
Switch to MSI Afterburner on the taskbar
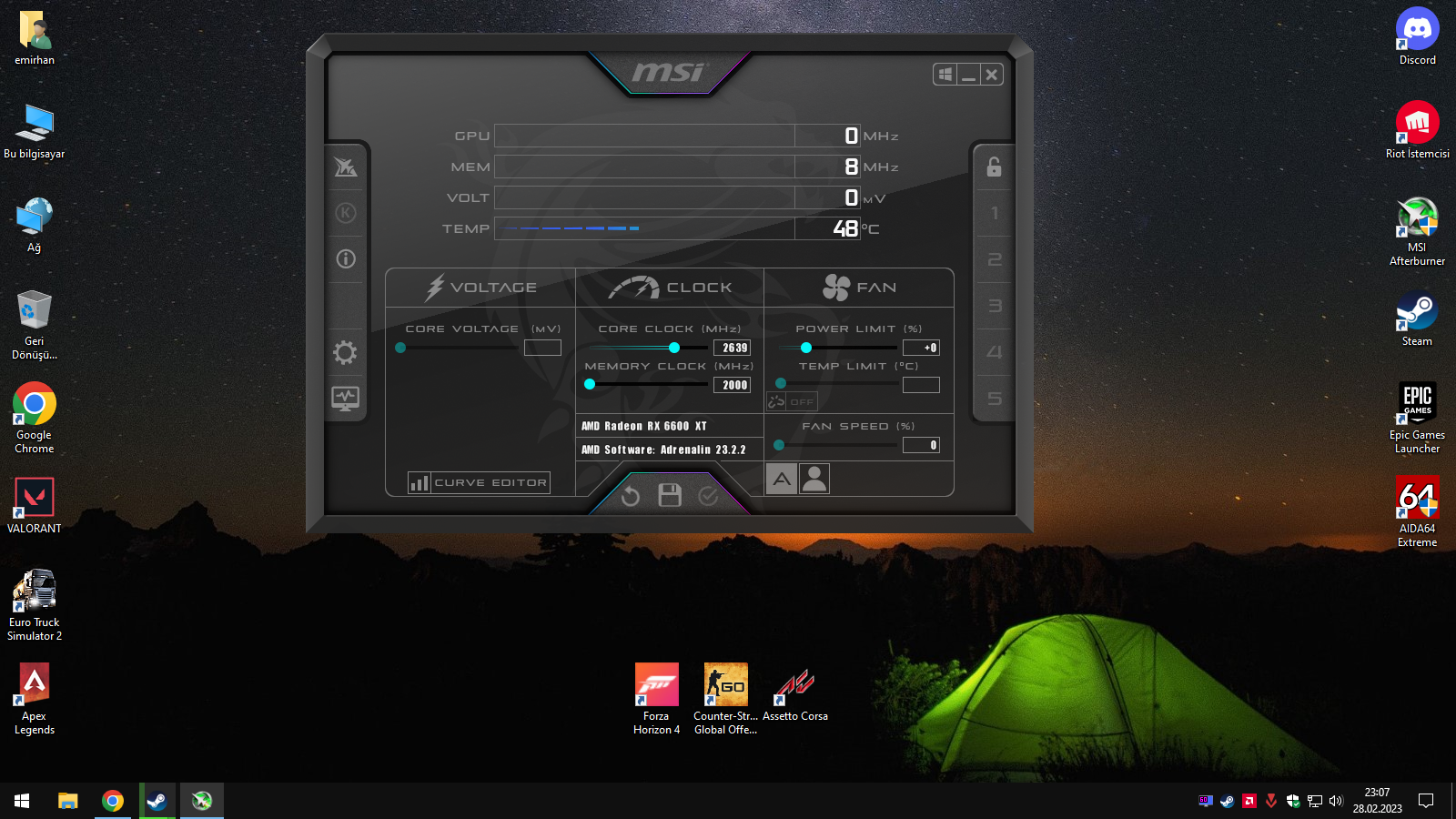coord(202,801)
